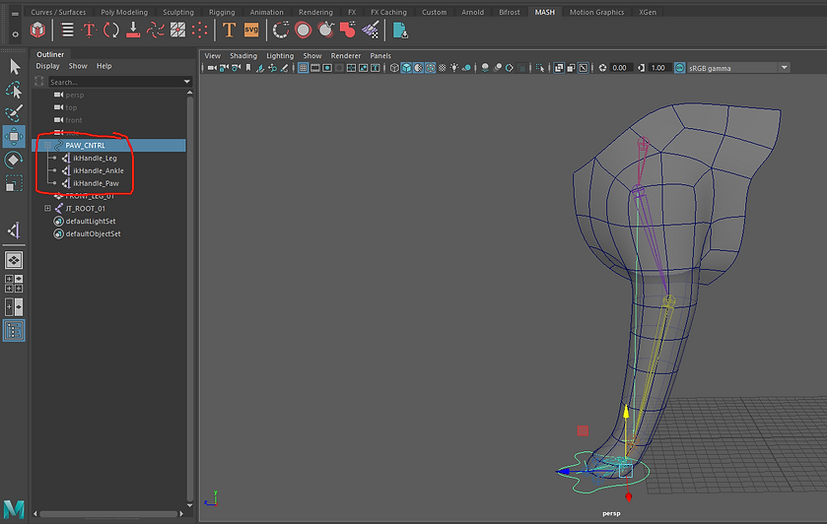This screenshot has width=827, height=524.
Task: Click the Outliner layout icon in toolbox
Action: 14,331
